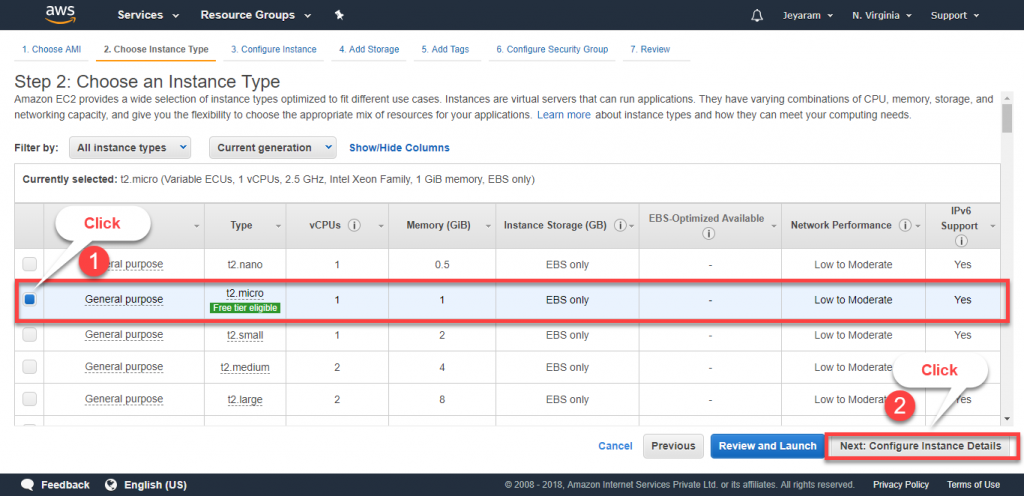Image resolution: width=1024 pixels, height=496 pixels.
Task: Click the Learn more link
Action: pos(564,114)
